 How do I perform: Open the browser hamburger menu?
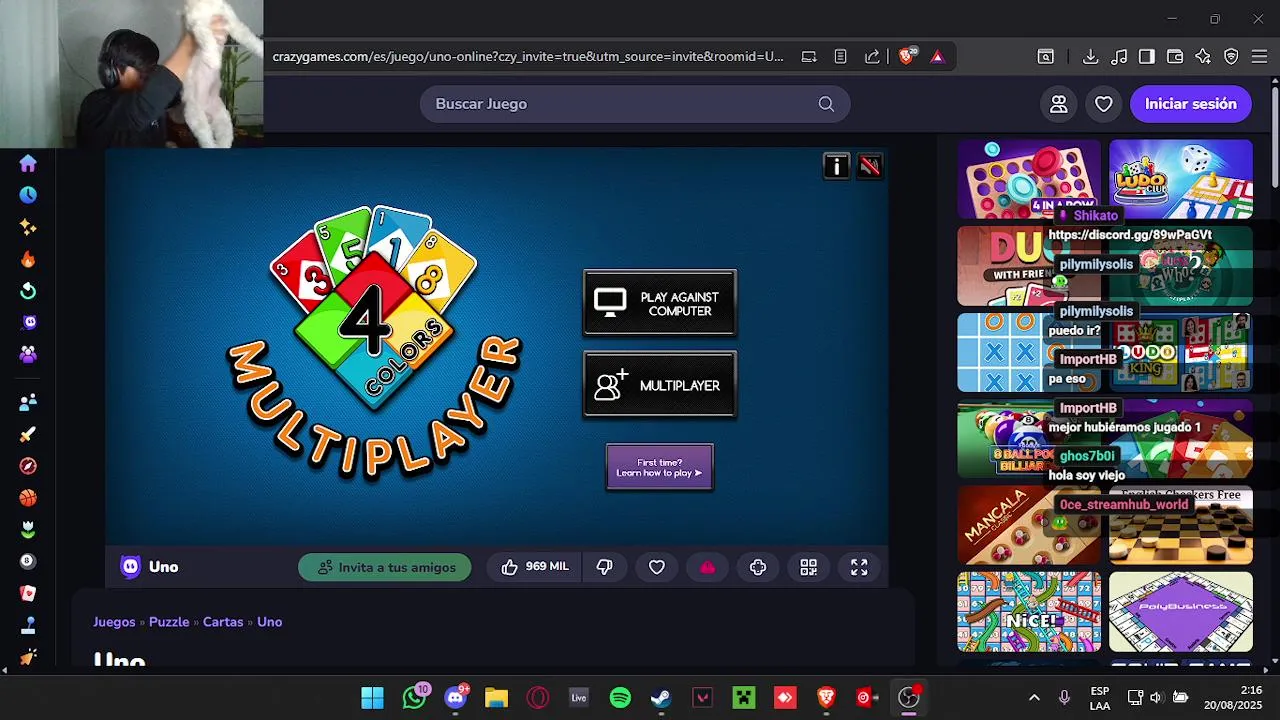point(1259,57)
